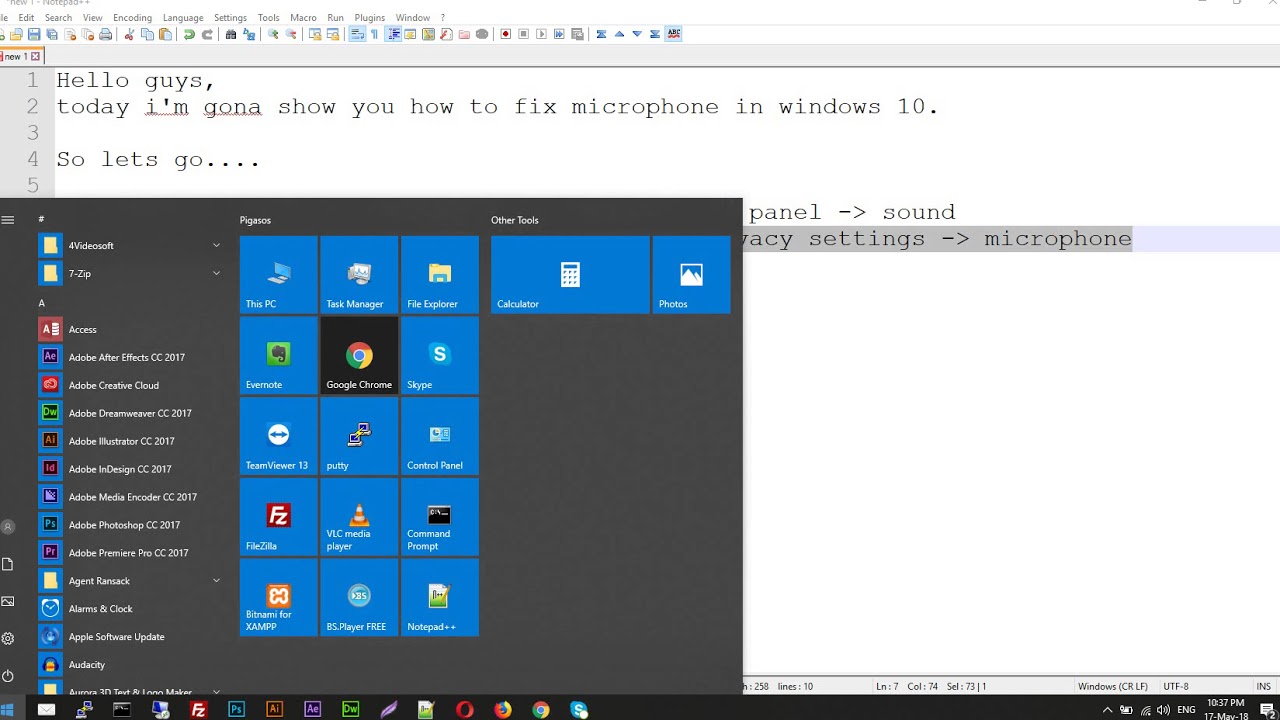Open the File Explorer tile
This screenshot has width=1280, height=720.
point(440,274)
